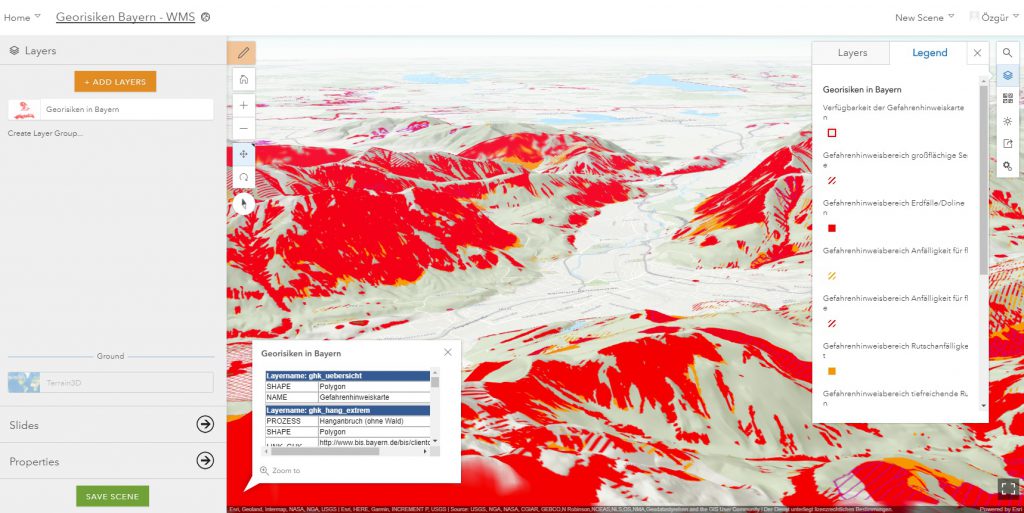
Task: Click the globe icon beside scene title
Action: point(206,18)
